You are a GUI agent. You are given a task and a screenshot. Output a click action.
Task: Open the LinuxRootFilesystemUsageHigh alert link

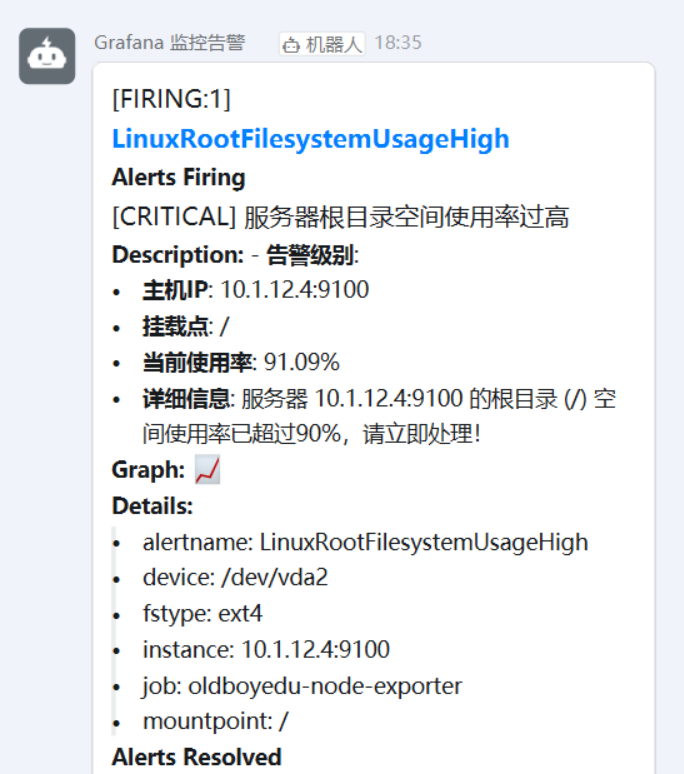click(x=310, y=139)
